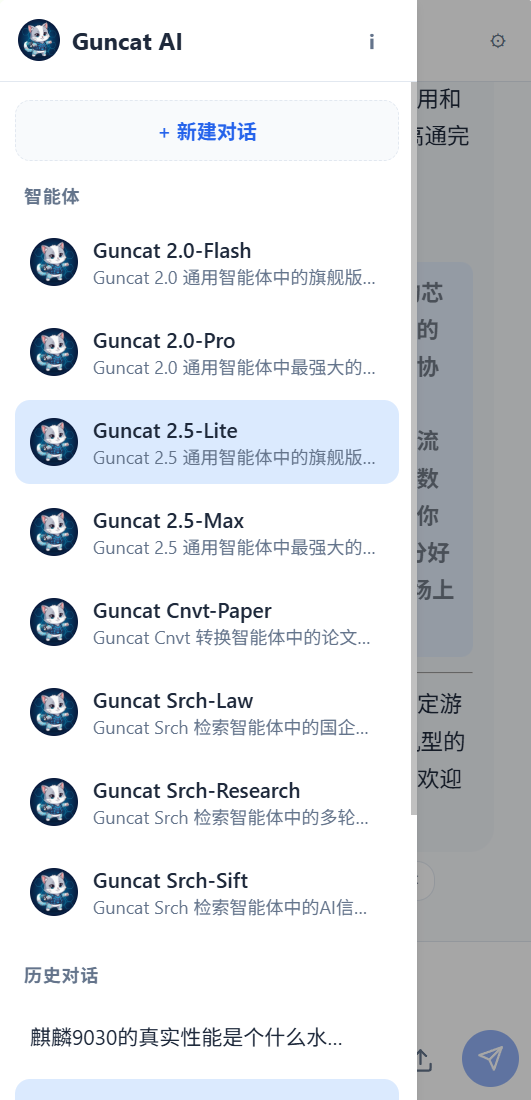Click the 智能体 section heading
The width and height of the screenshot is (531, 1100).
(52, 196)
